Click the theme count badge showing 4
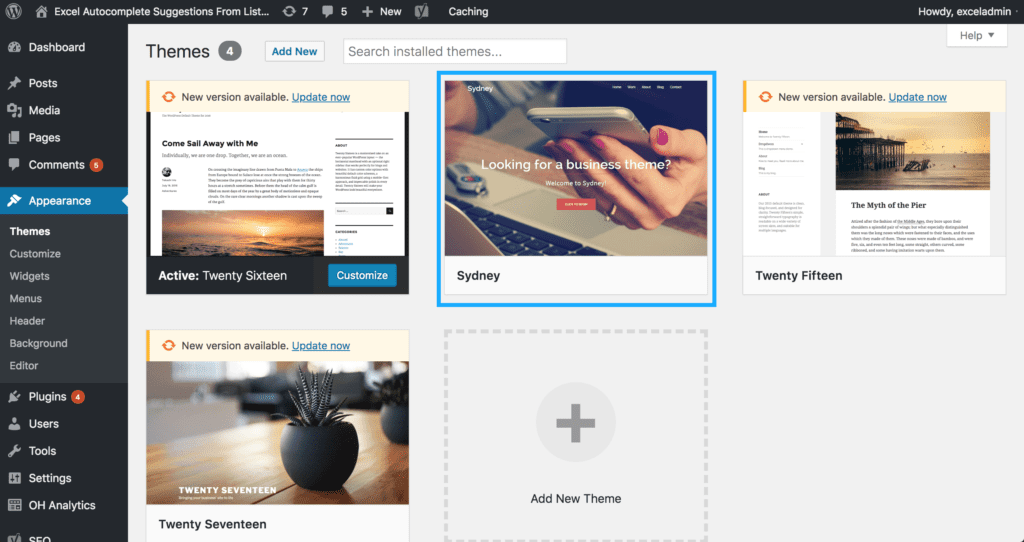Screen dimensions: 1024x542 (230, 51)
